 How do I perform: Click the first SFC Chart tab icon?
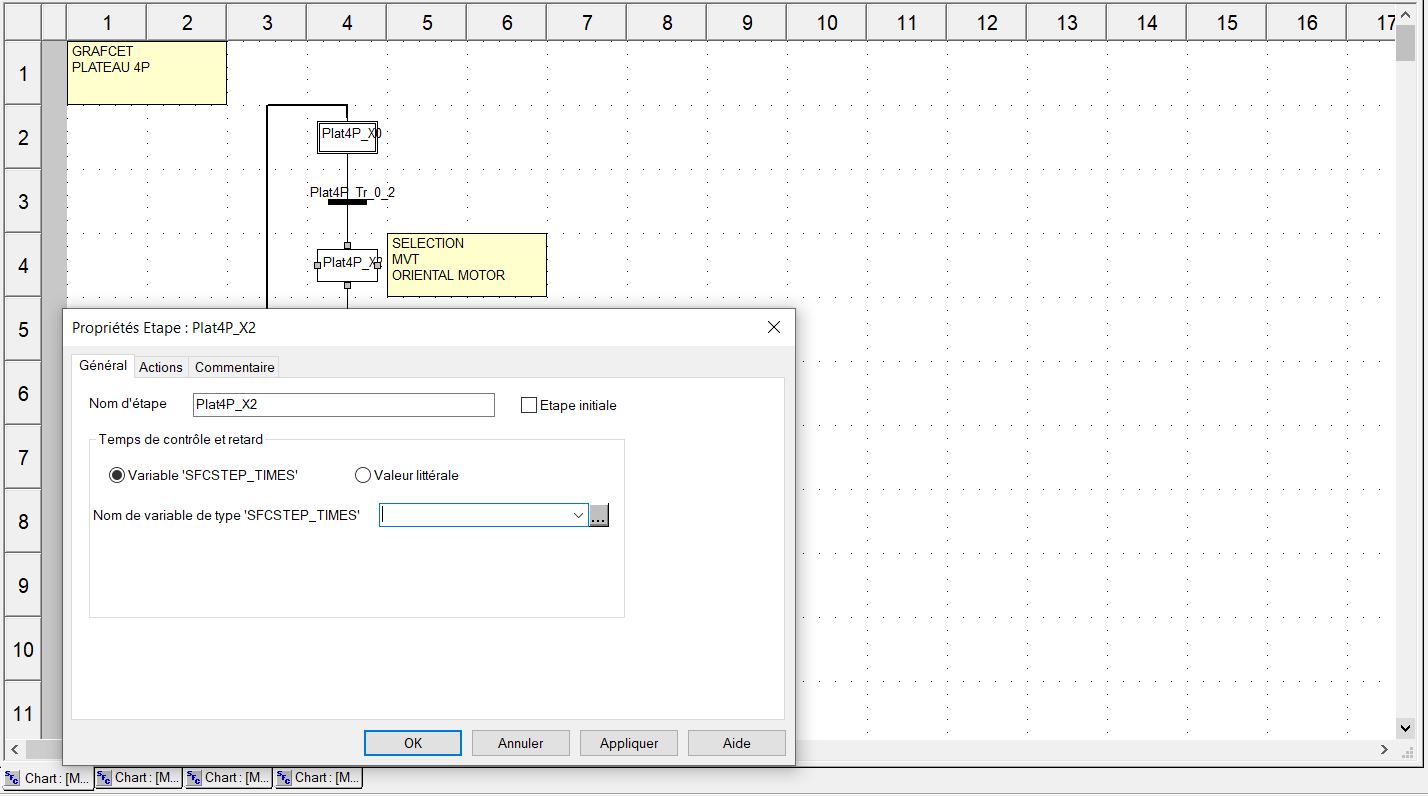coord(12,778)
